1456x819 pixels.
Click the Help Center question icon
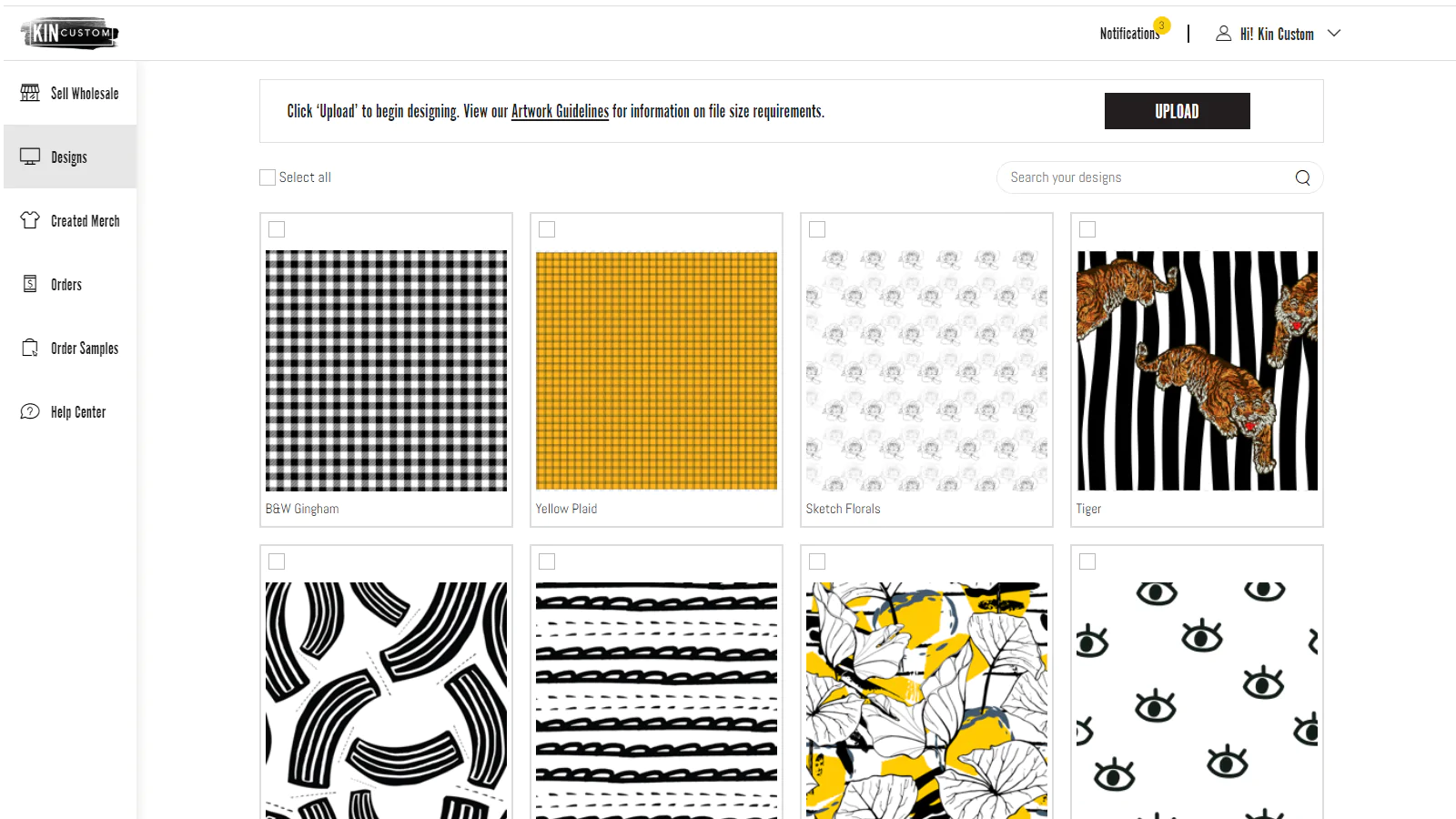pyautogui.click(x=30, y=411)
